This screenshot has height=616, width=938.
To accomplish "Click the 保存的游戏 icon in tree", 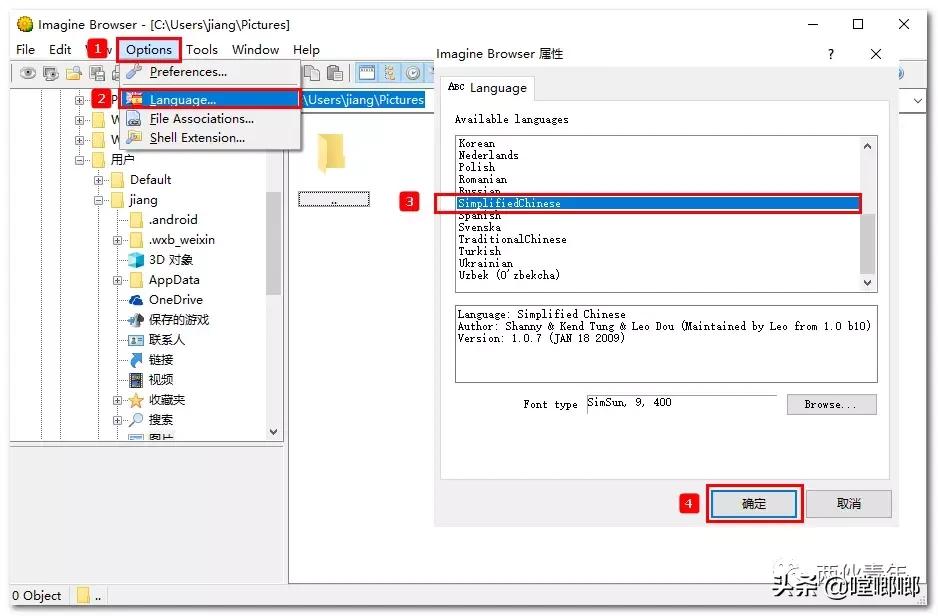I will coord(136,320).
